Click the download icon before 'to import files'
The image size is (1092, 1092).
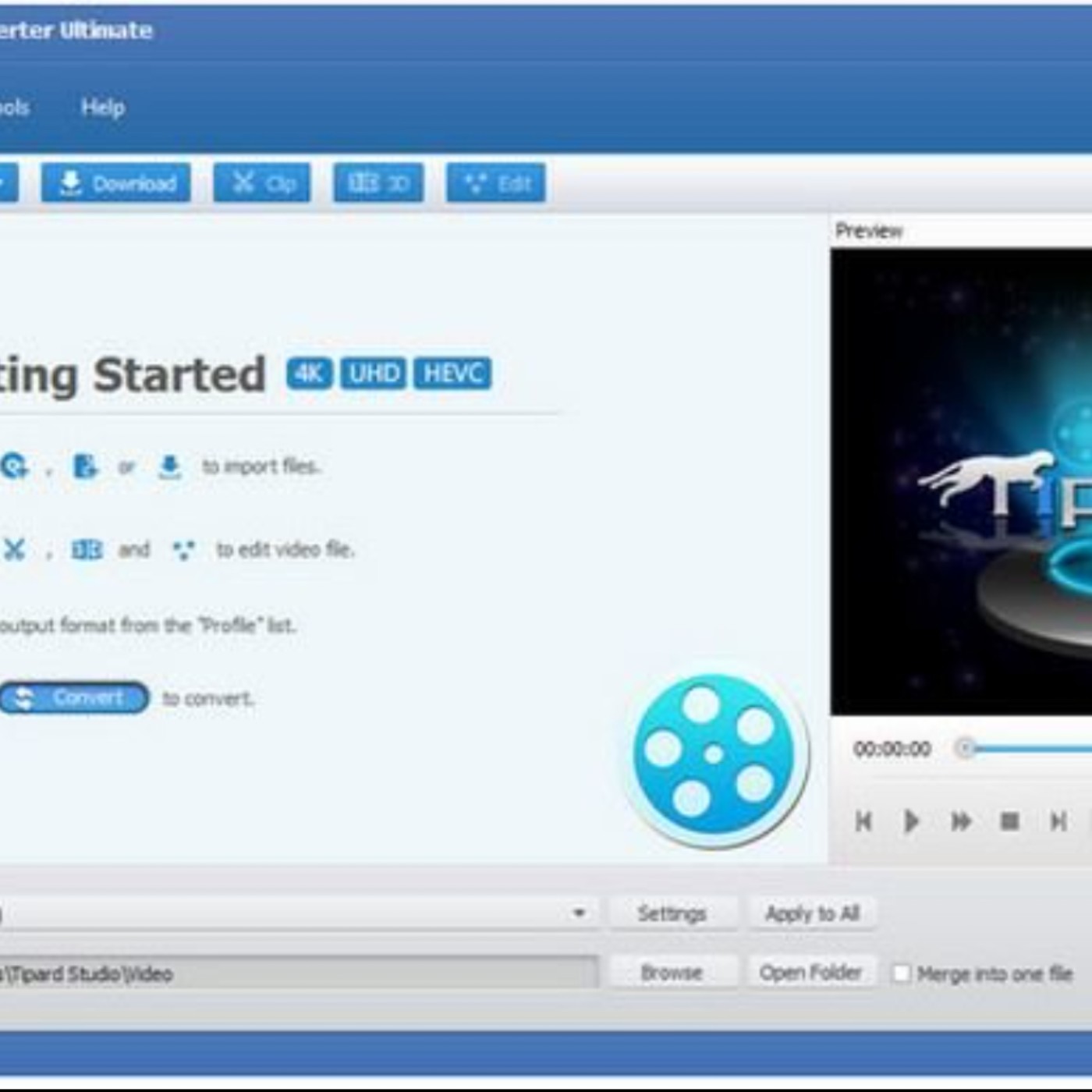point(169,466)
